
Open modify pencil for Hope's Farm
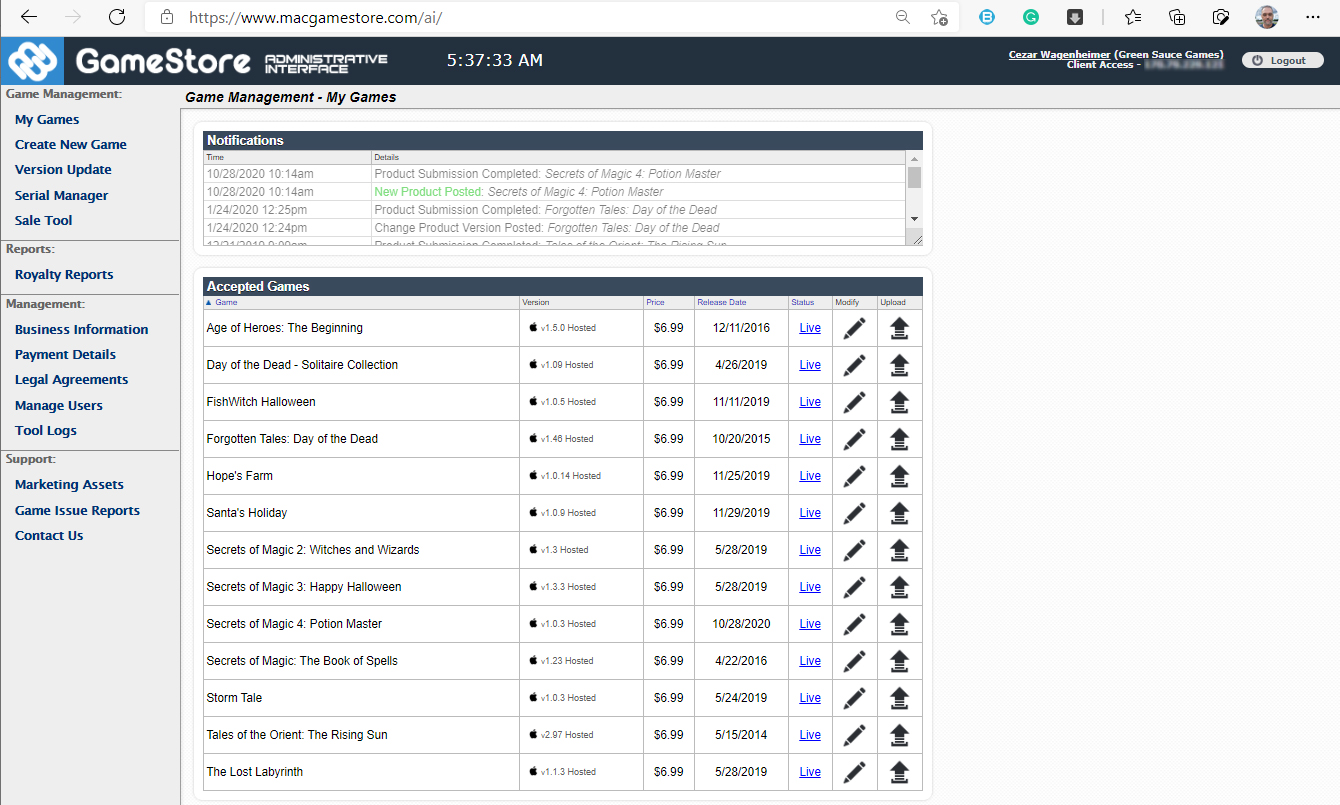854,476
